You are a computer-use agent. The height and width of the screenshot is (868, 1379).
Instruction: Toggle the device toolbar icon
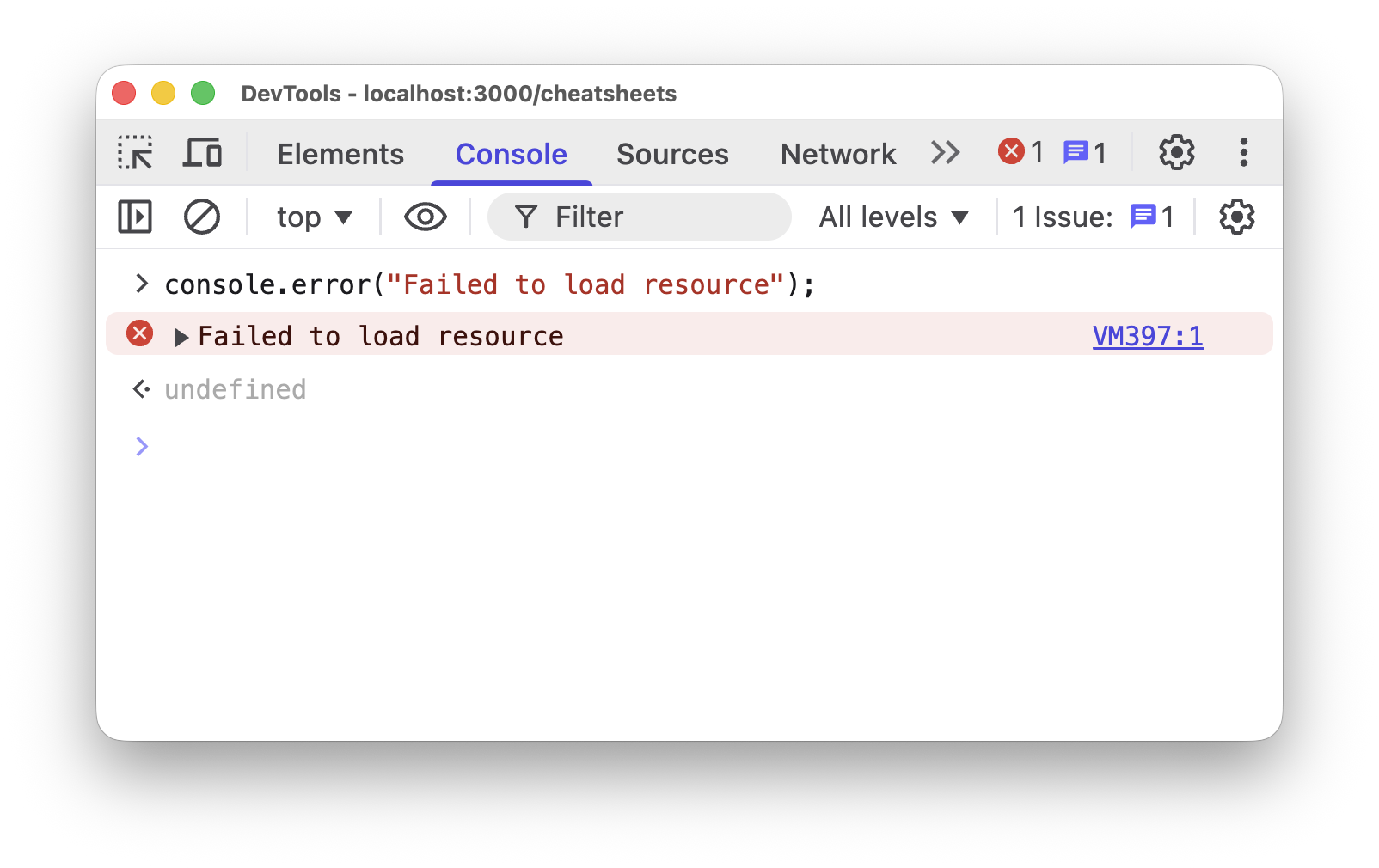(x=203, y=153)
